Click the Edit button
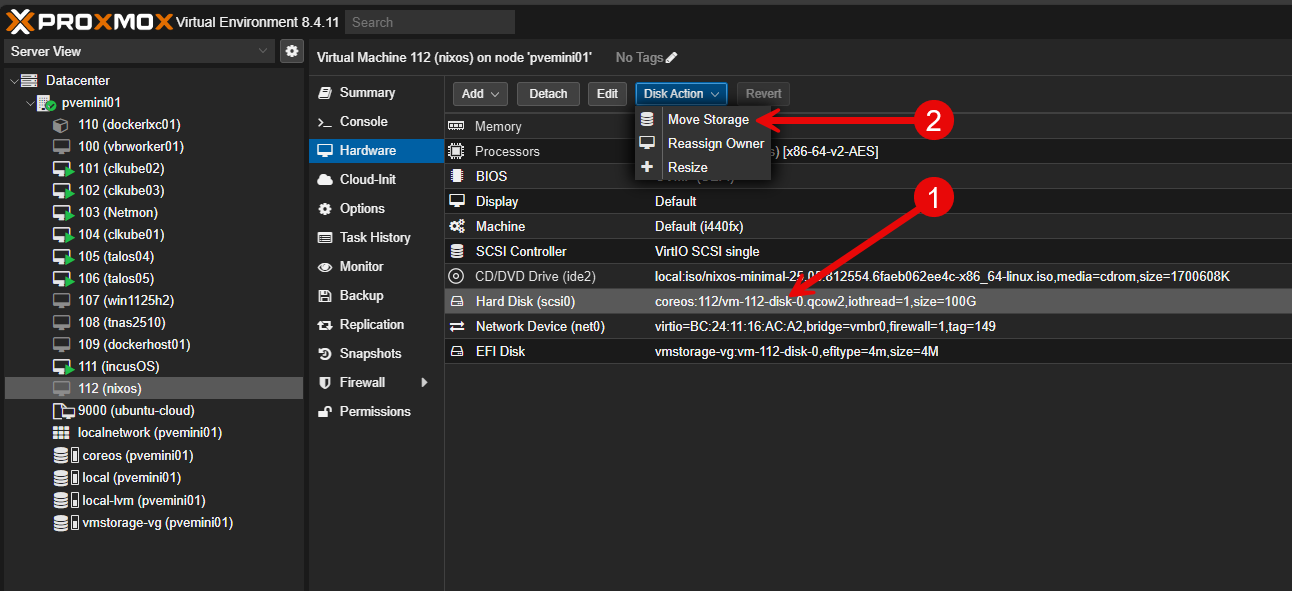This screenshot has width=1292, height=591. coord(607,94)
